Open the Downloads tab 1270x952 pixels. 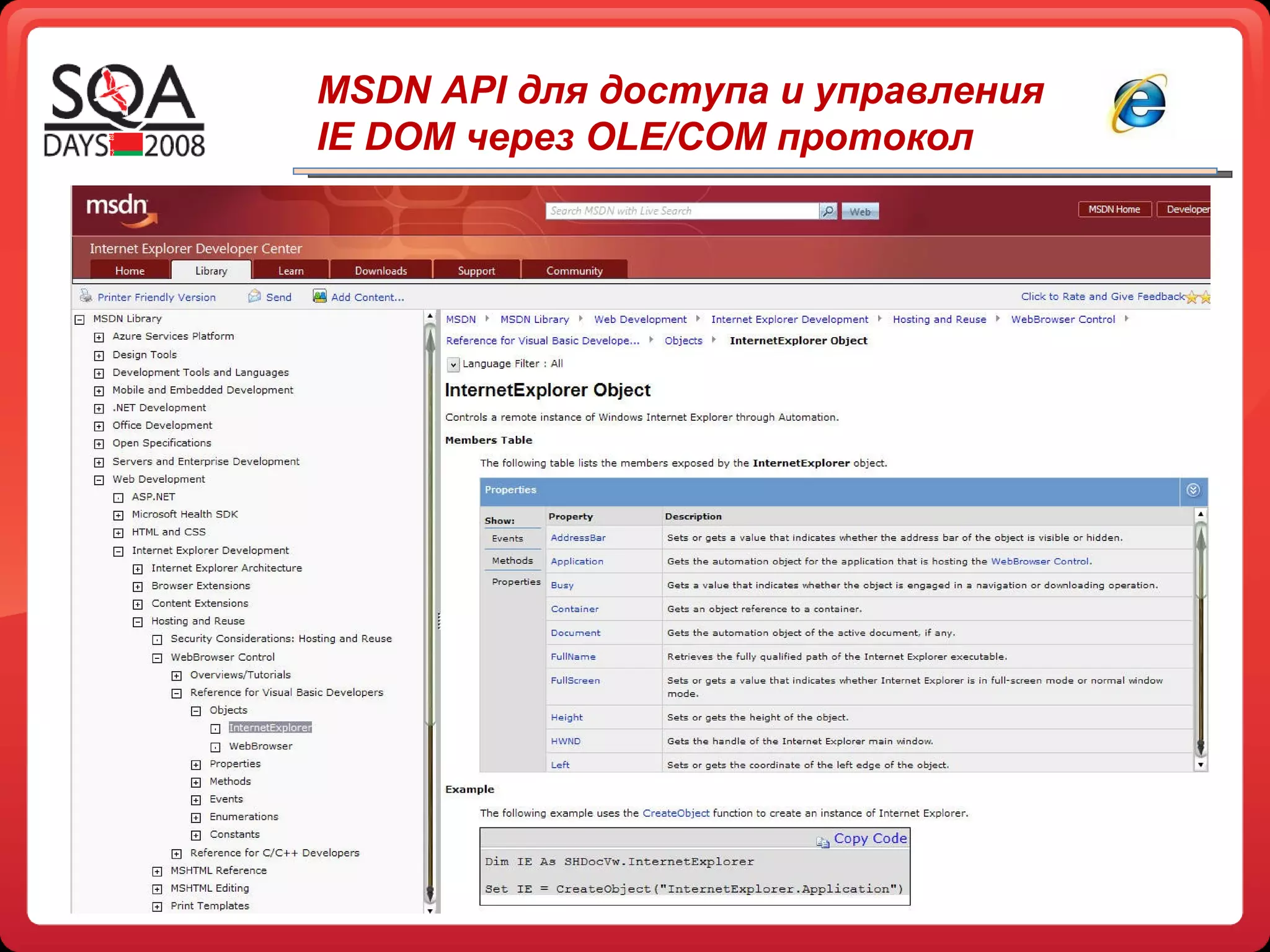pos(381,270)
